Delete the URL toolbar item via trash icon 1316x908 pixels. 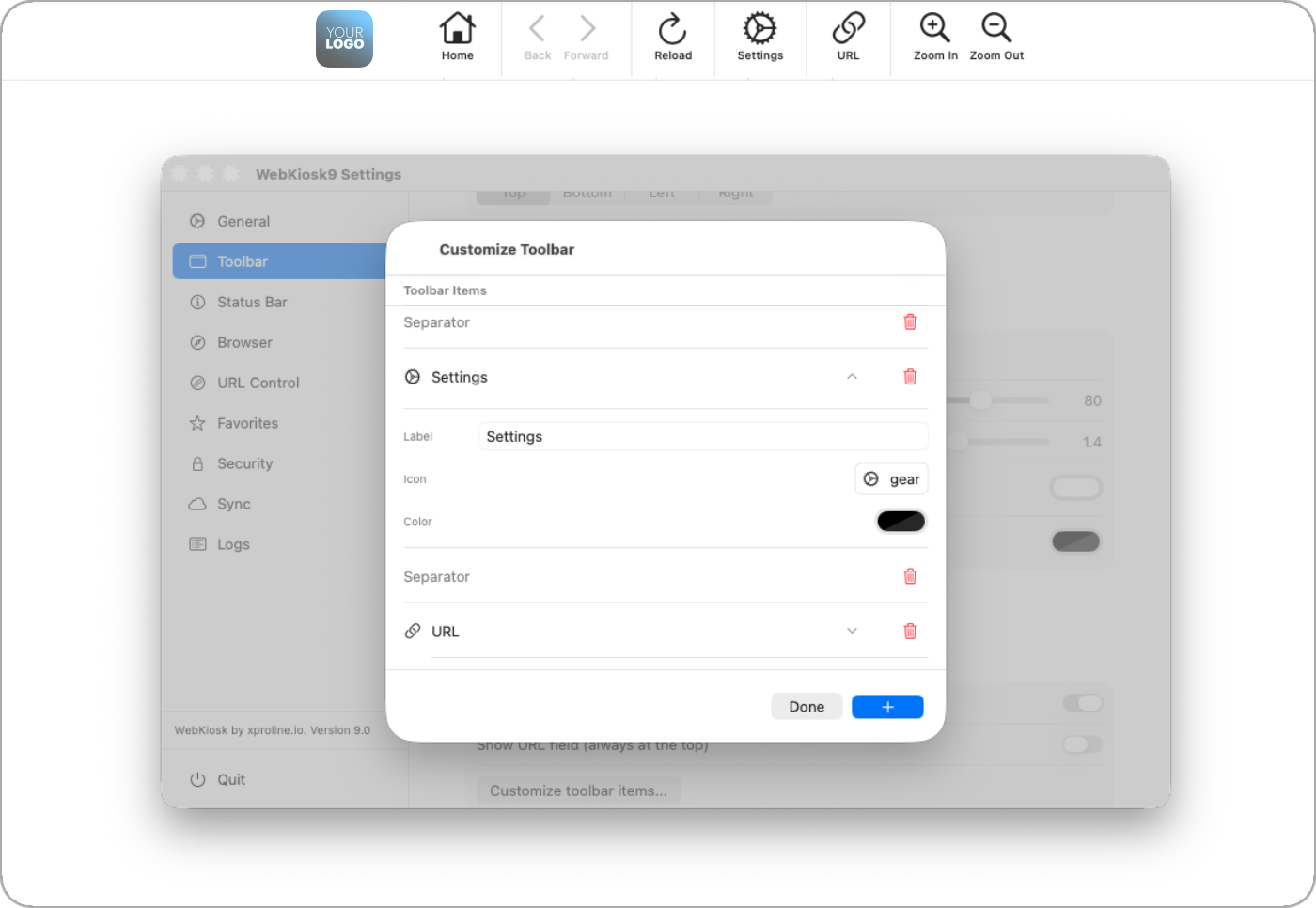(x=910, y=632)
